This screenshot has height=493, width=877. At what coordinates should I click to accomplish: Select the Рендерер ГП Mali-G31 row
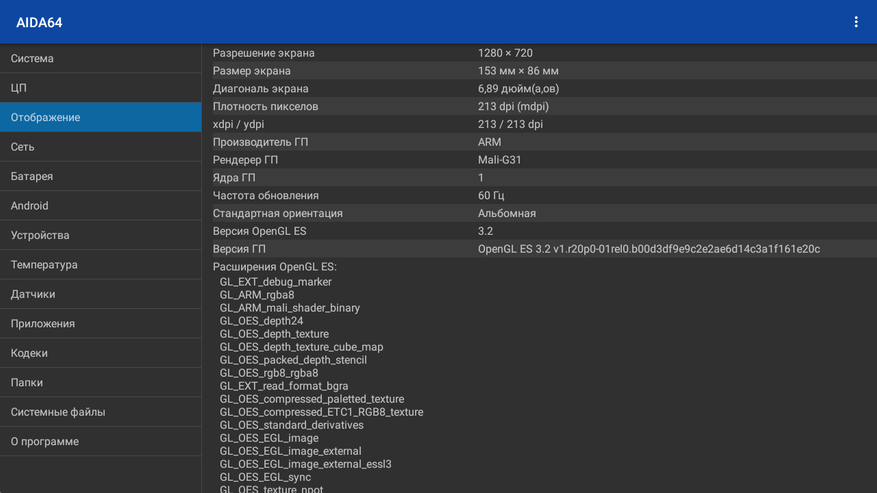coord(540,160)
